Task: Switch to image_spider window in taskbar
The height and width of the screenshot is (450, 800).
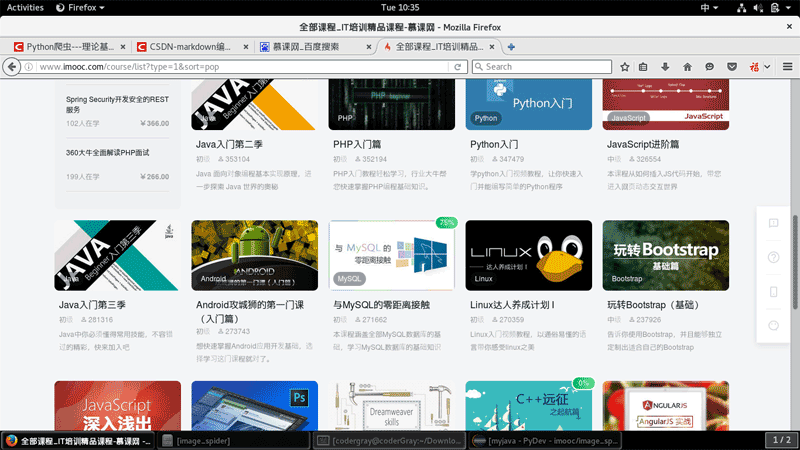Action: click(234, 440)
